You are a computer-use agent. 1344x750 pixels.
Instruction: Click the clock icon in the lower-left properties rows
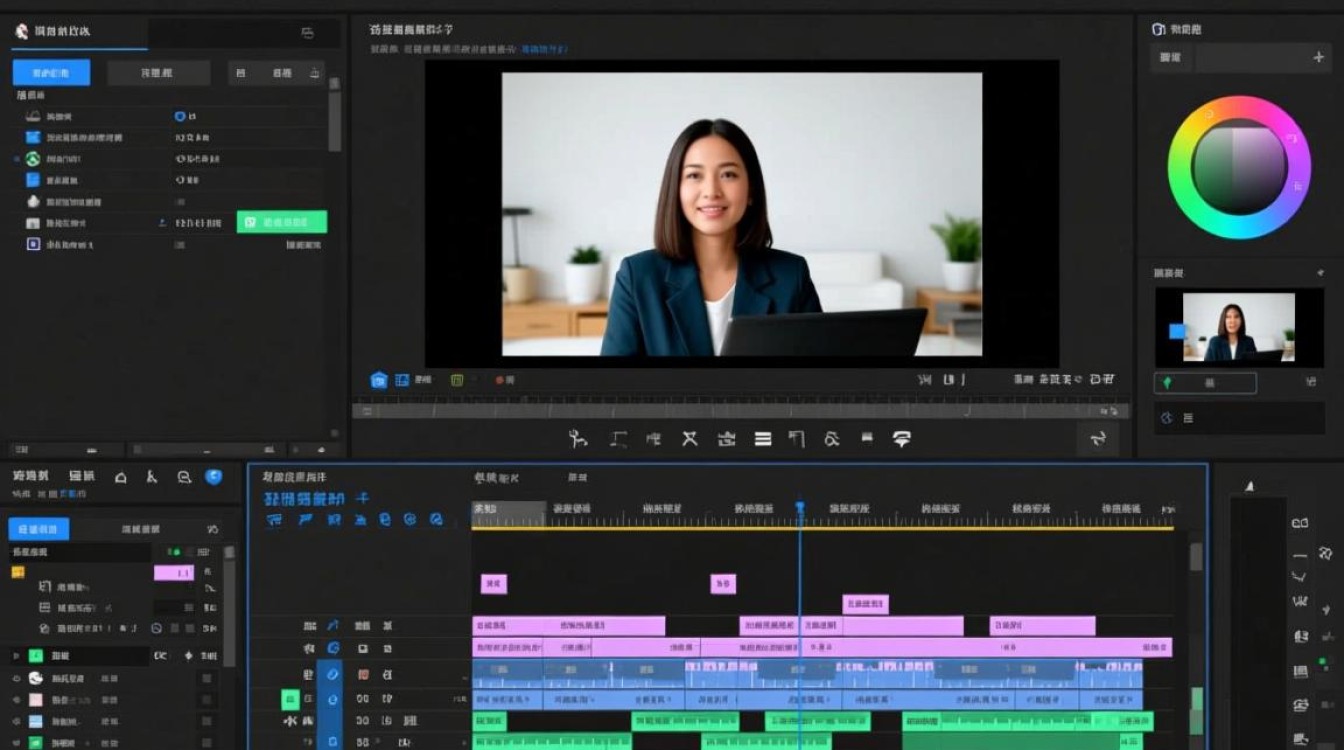pyautogui.click(x=156, y=628)
